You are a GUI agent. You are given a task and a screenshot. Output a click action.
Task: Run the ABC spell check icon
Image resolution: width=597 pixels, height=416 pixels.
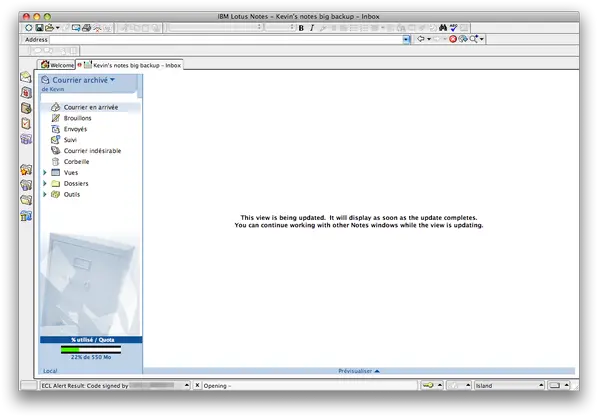(453, 28)
